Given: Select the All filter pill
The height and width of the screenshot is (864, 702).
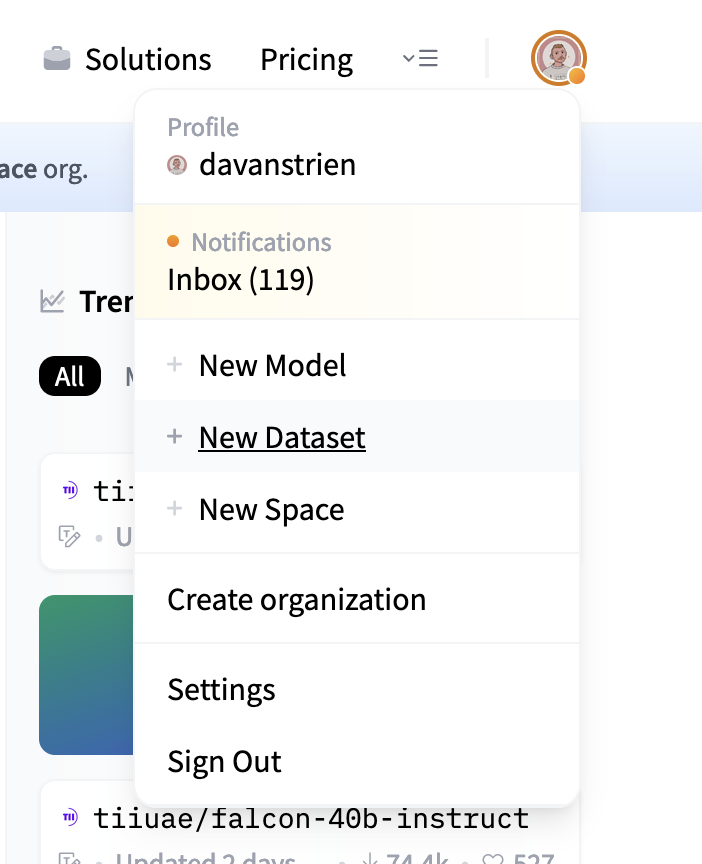Looking at the screenshot, I should click(x=69, y=376).
